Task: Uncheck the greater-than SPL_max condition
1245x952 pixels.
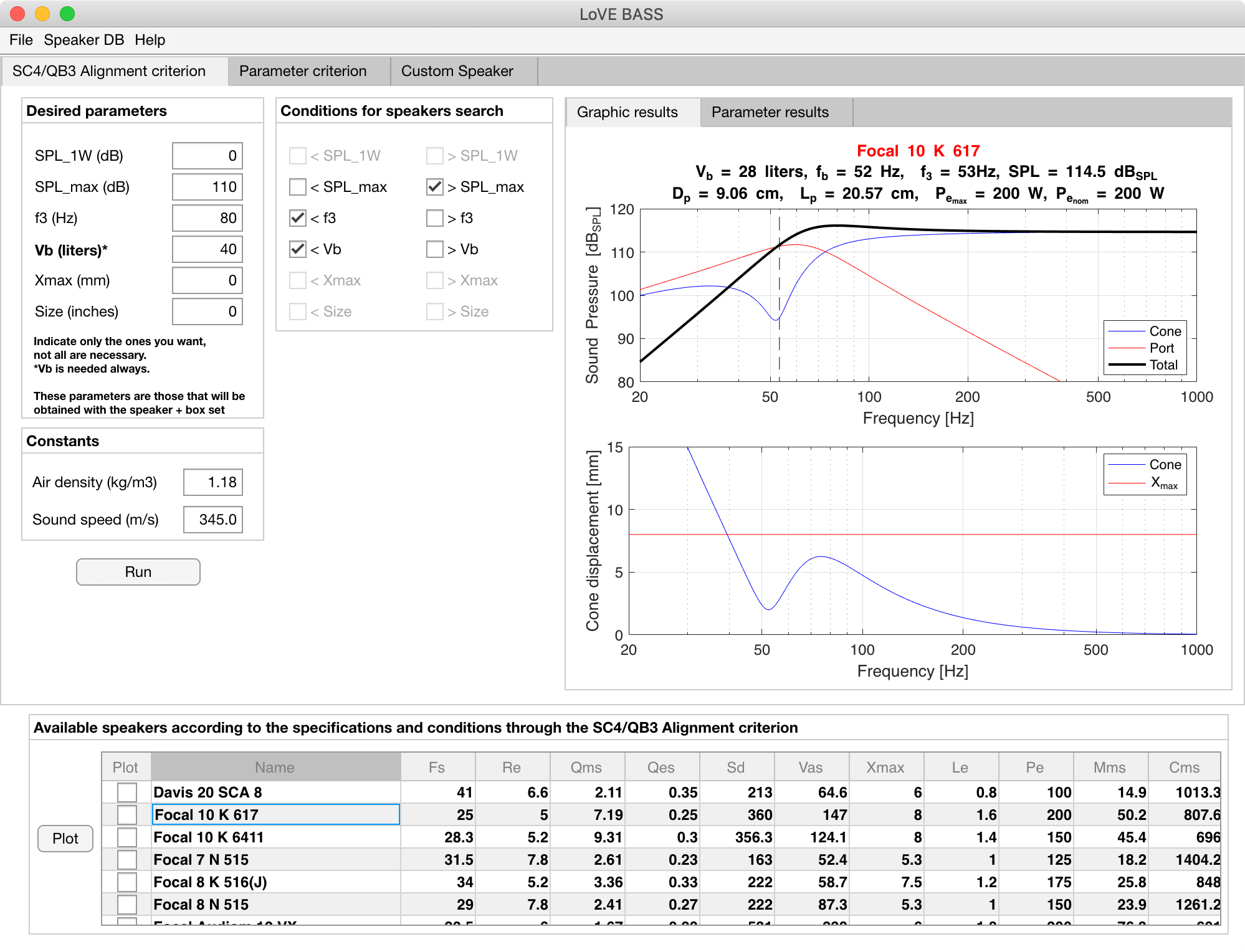Action: point(435,187)
